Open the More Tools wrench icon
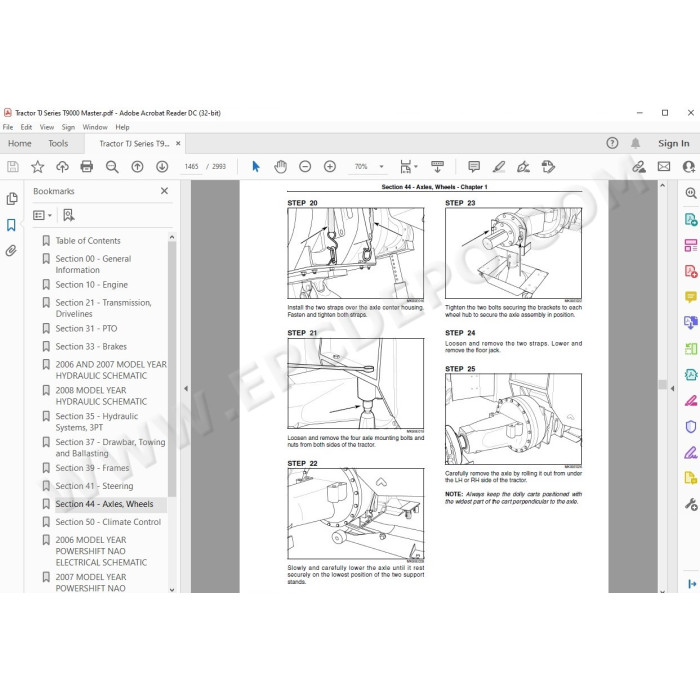The height and width of the screenshot is (700, 700). click(691, 504)
